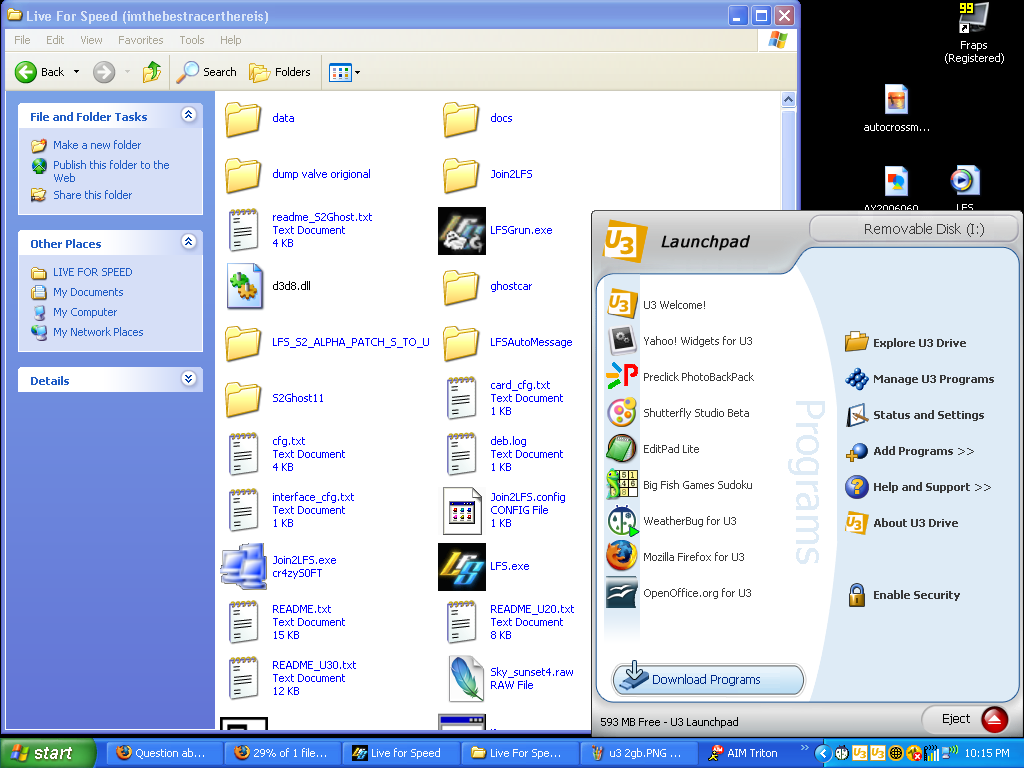Click the Start button
The image size is (1024, 768).
coord(48,753)
